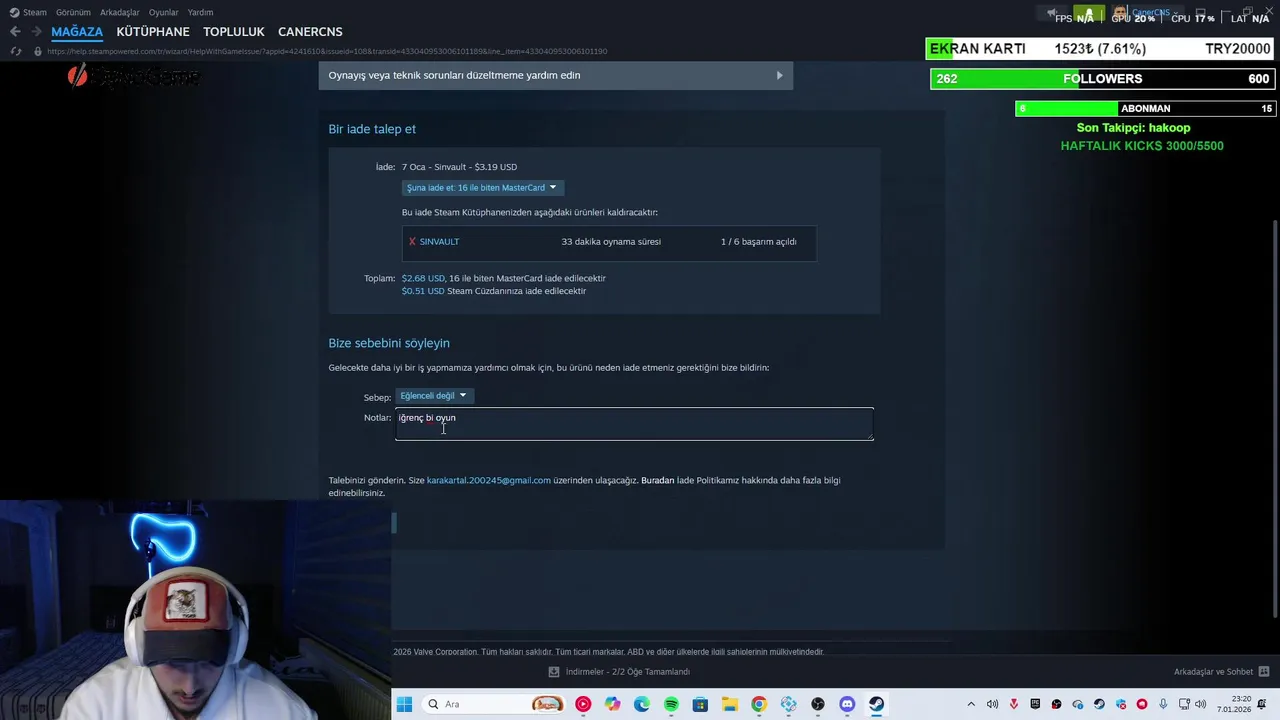Open File Explorer from the taskbar
1280x720 pixels.
click(729, 704)
